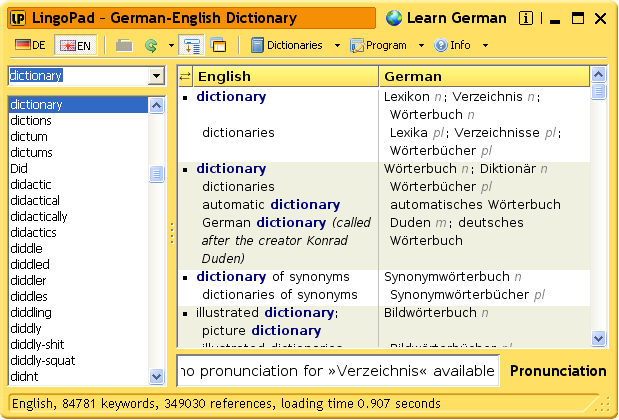Select diddly-squat in the word list
This screenshot has height=420, width=619.
tap(78, 360)
